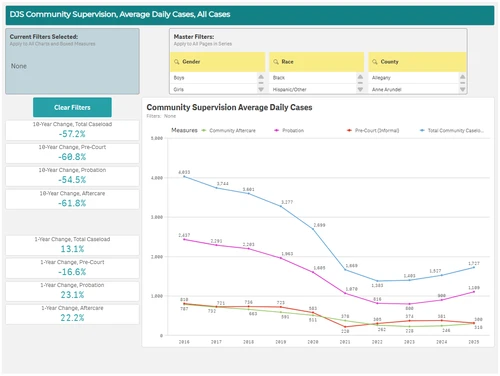Click the 10-Year Change, Pre-Court card

[x=72, y=153]
